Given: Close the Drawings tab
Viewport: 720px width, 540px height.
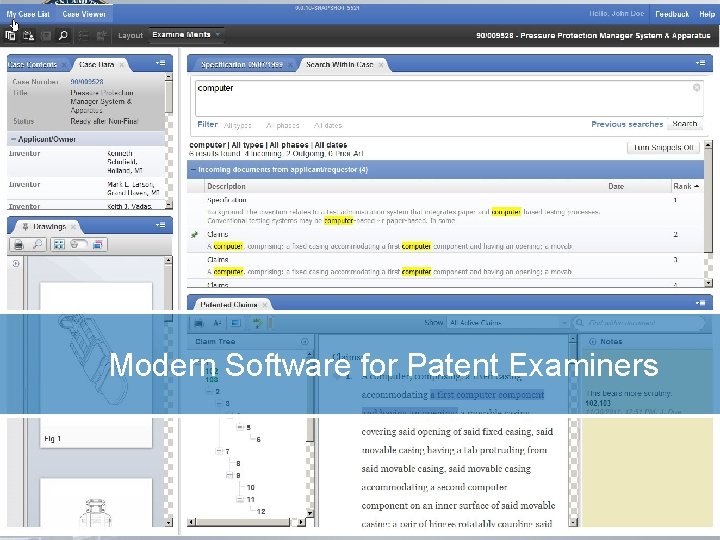Looking at the screenshot, I should pos(73,226).
